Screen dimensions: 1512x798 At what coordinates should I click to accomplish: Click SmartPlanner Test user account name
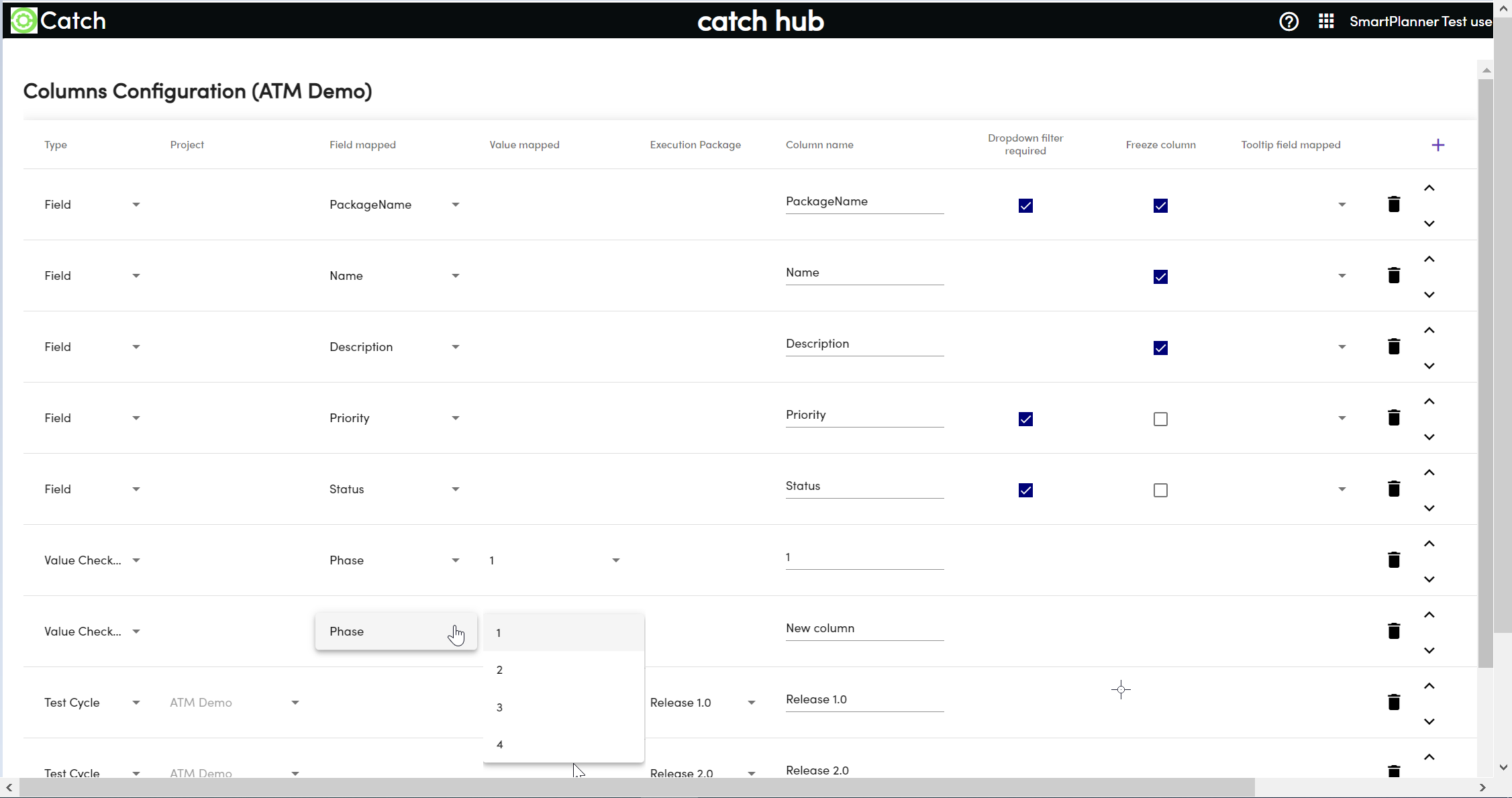pyautogui.click(x=1420, y=21)
